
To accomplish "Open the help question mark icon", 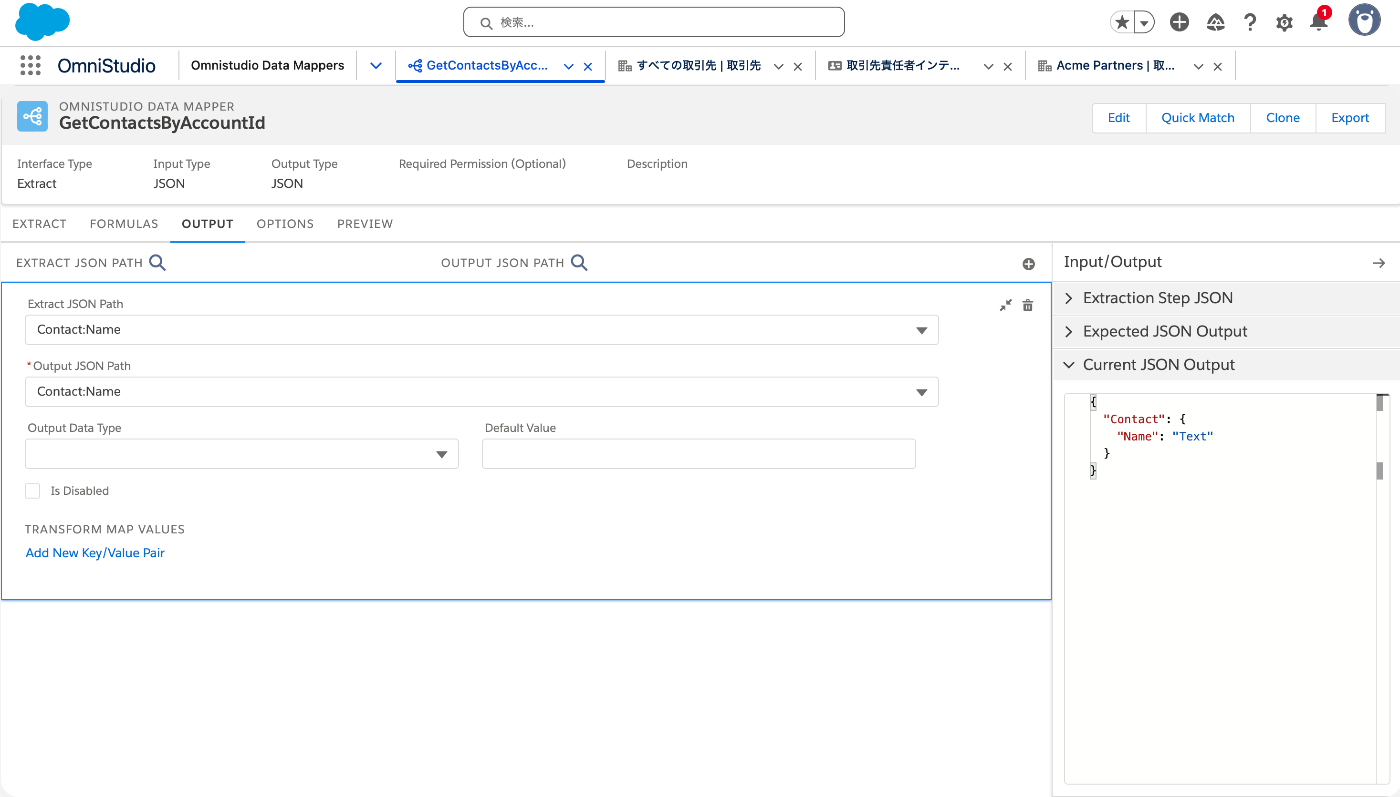I will pyautogui.click(x=1250, y=22).
